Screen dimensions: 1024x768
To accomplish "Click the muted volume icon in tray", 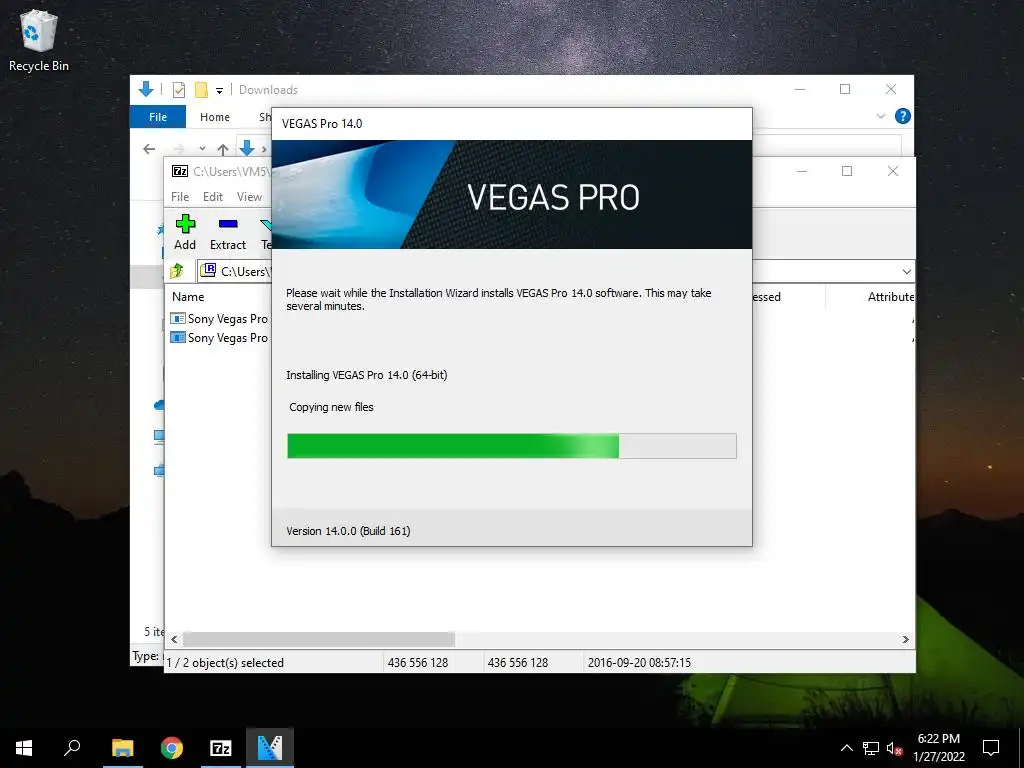I will pyautogui.click(x=894, y=748).
